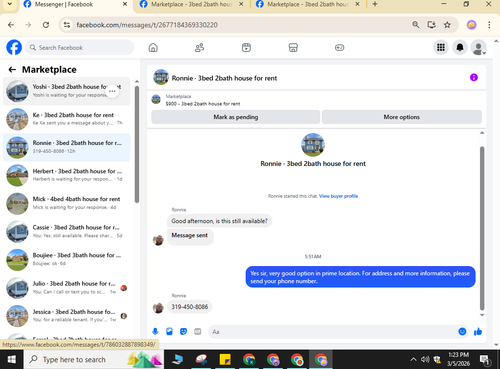Choose a GIF using the GIF icon
Viewport: 500px width, 369px height.
pyautogui.click(x=198, y=331)
